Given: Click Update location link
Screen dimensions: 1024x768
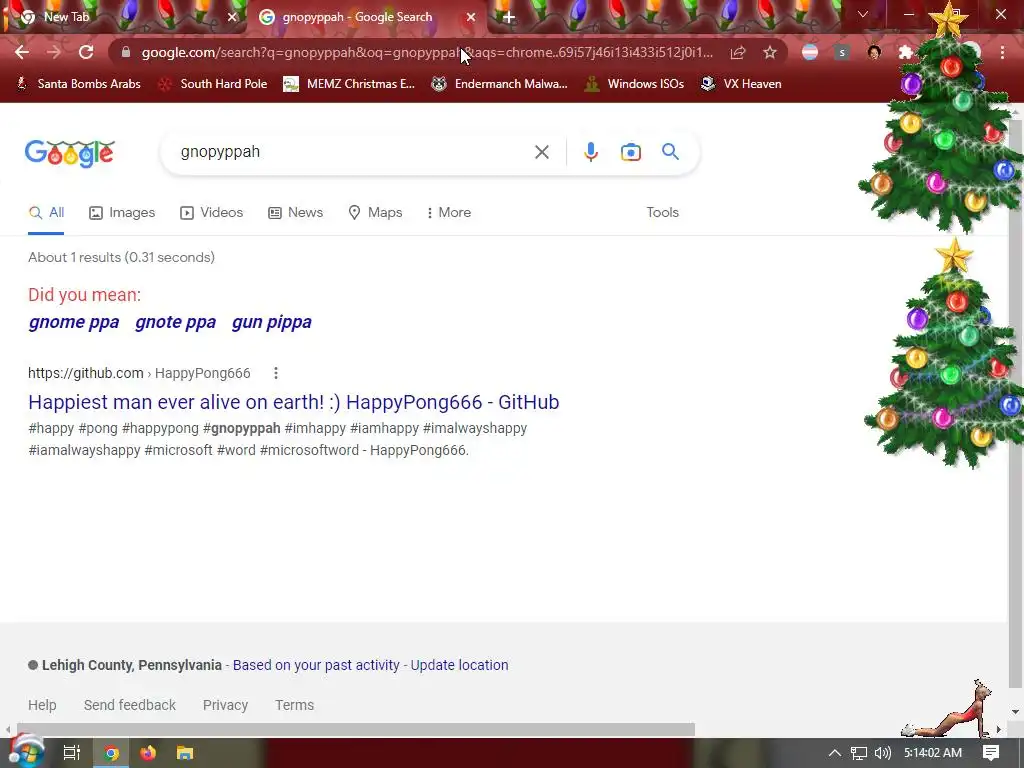Looking at the screenshot, I should (x=459, y=665).
